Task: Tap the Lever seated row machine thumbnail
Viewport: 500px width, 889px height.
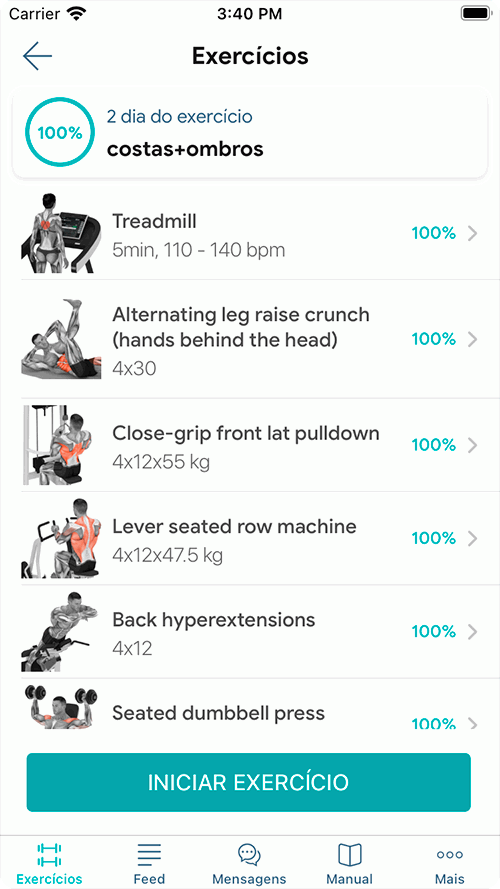Action: [x=61, y=538]
